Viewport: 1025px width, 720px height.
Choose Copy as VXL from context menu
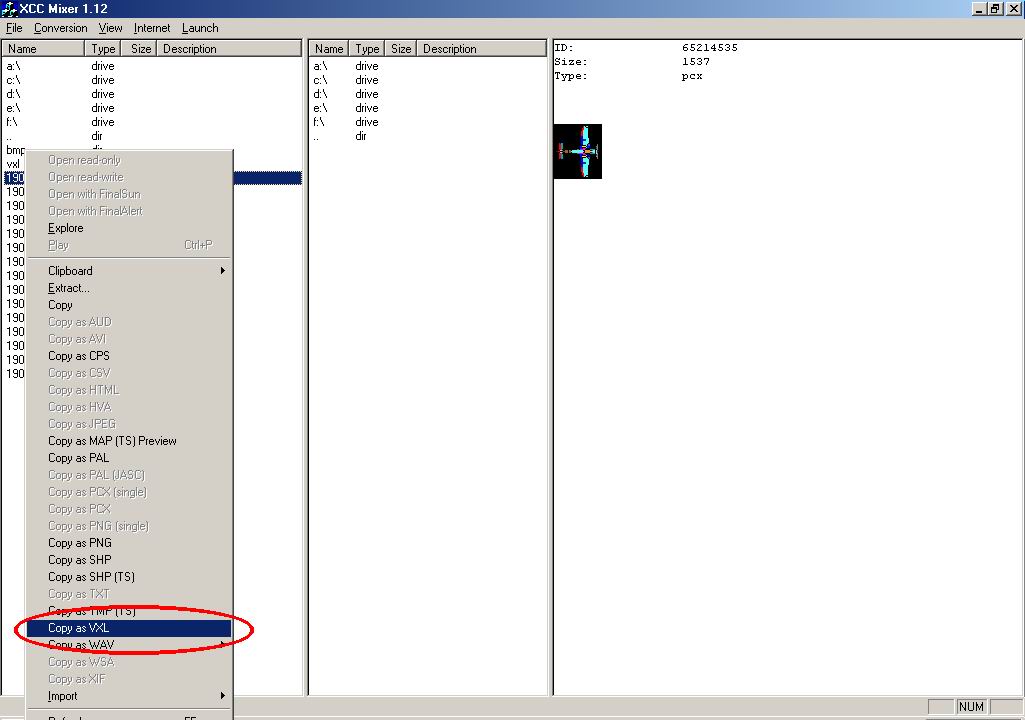pyautogui.click(x=129, y=628)
